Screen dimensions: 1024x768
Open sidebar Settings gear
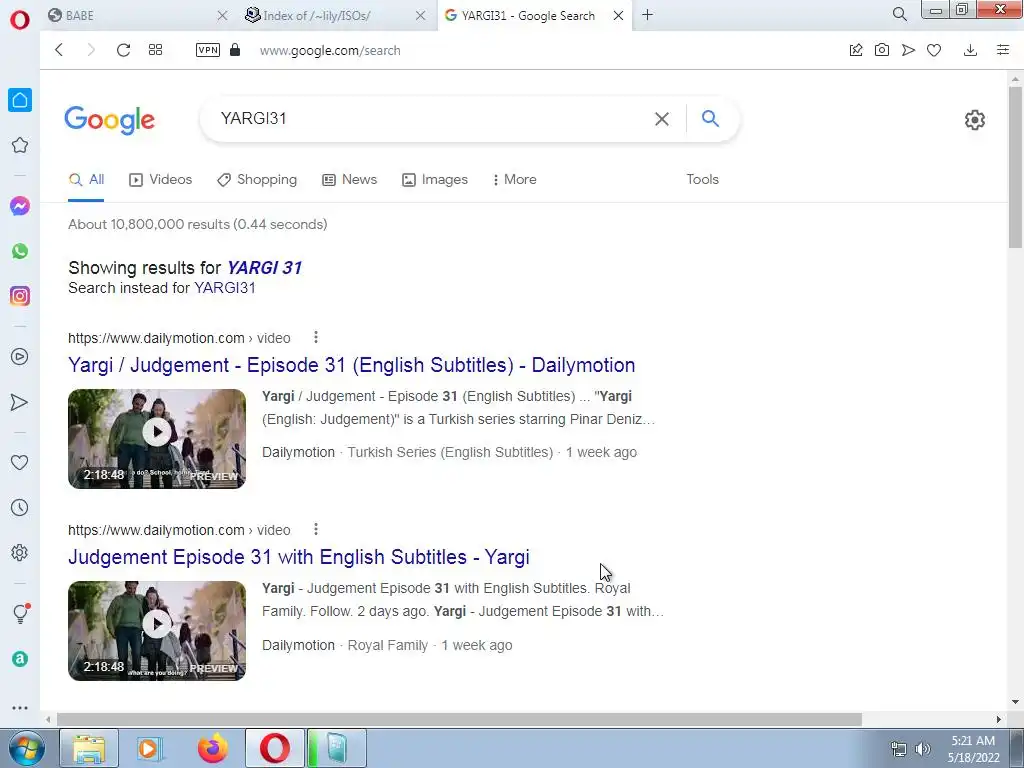pos(20,552)
